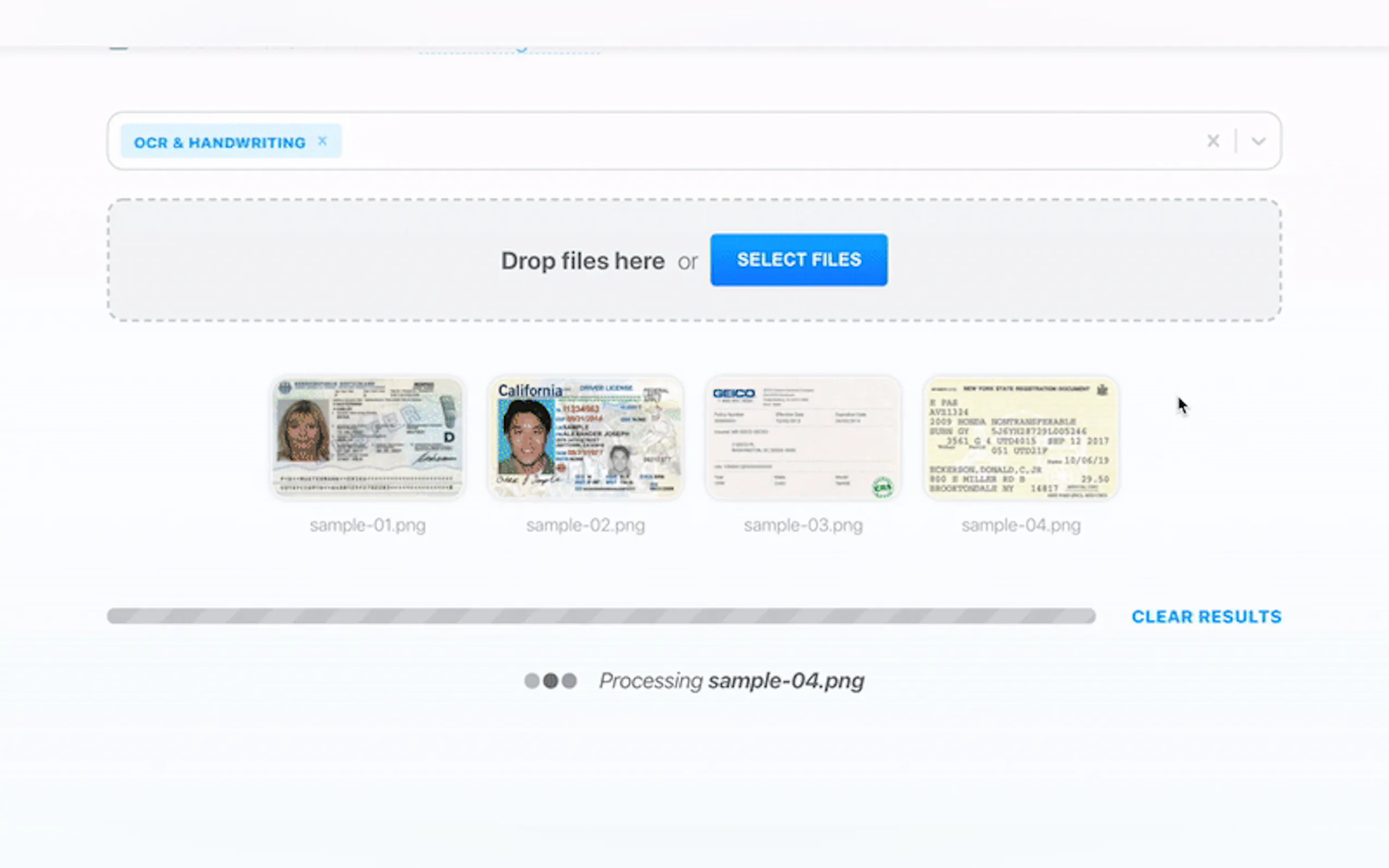Click the photo on the German ID card
1389x868 pixels.
302,432
